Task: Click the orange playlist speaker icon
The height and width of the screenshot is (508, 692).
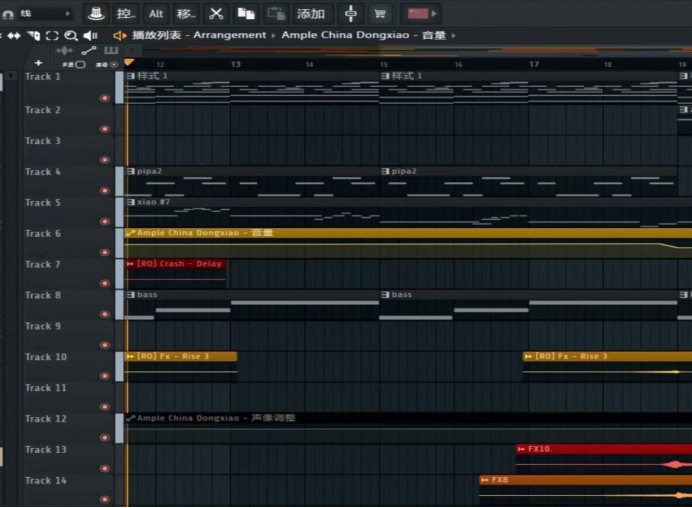Action: [x=120, y=35]
